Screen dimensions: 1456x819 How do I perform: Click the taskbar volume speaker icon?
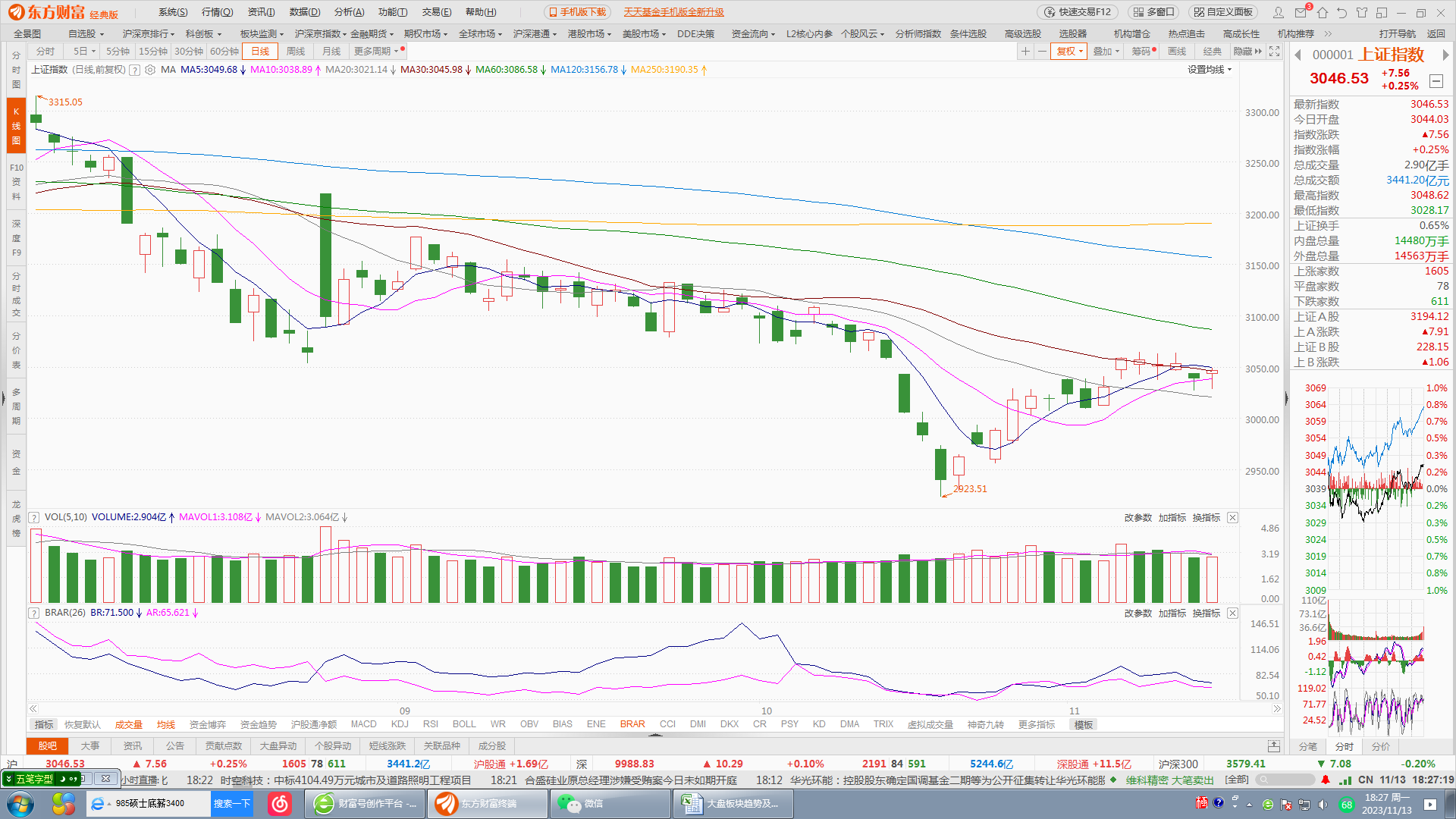[1323, 805]
